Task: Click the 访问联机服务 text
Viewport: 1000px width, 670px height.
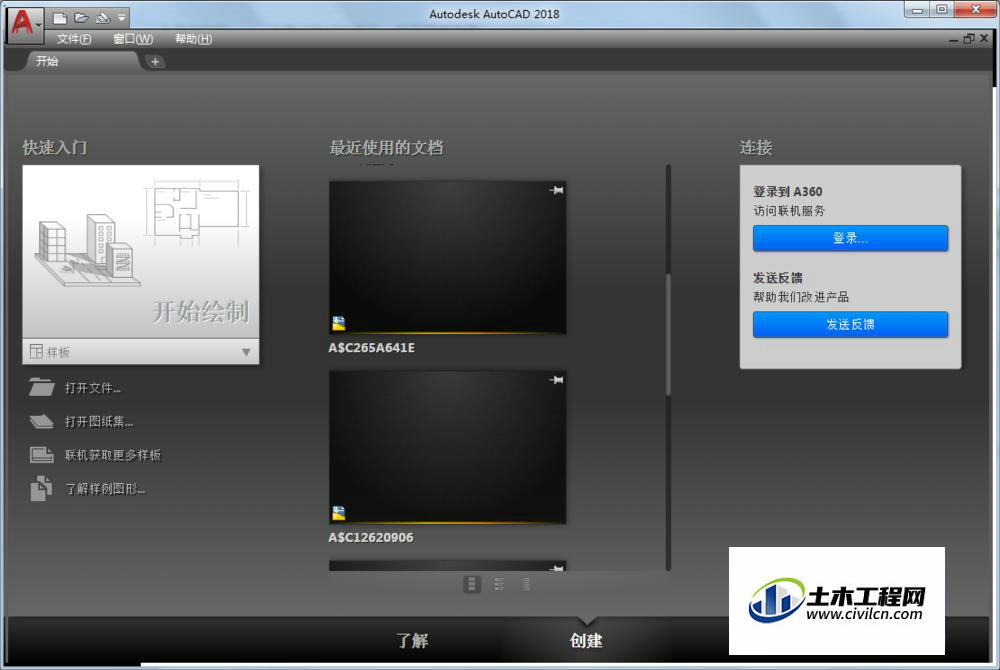Action: tap(789, 210)
